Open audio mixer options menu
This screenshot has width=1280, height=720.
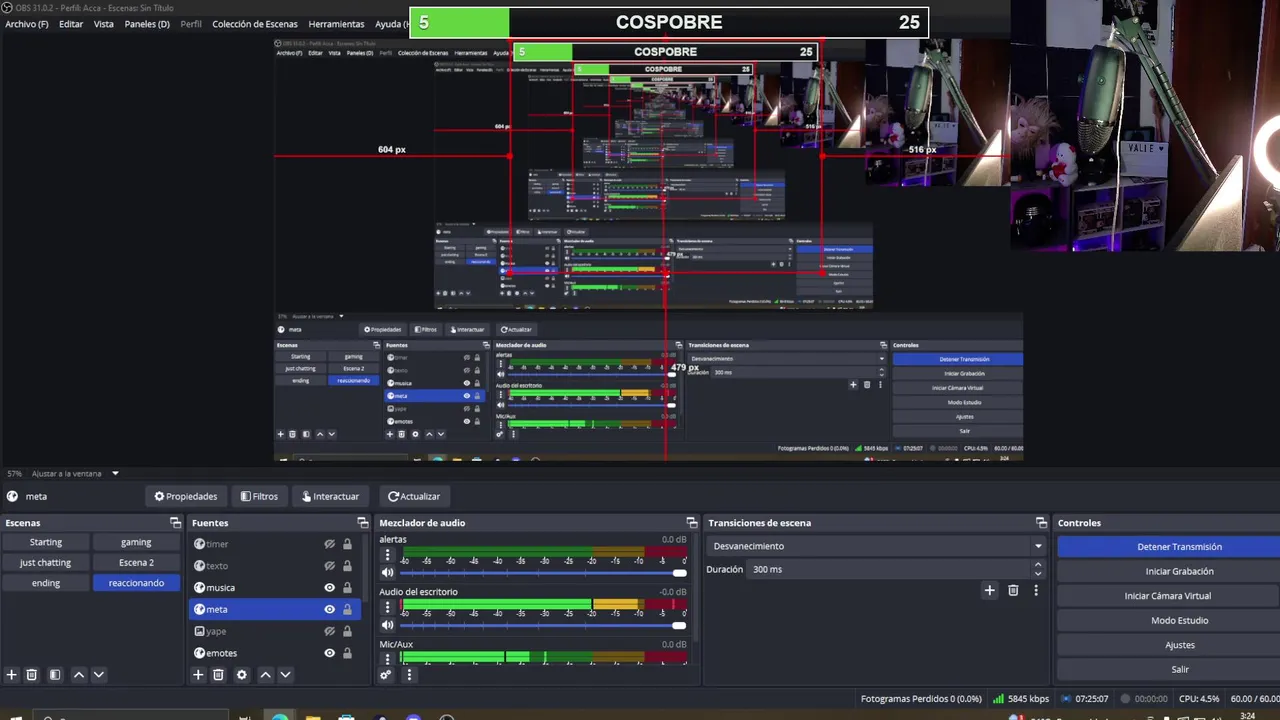[x=409, y=675]
